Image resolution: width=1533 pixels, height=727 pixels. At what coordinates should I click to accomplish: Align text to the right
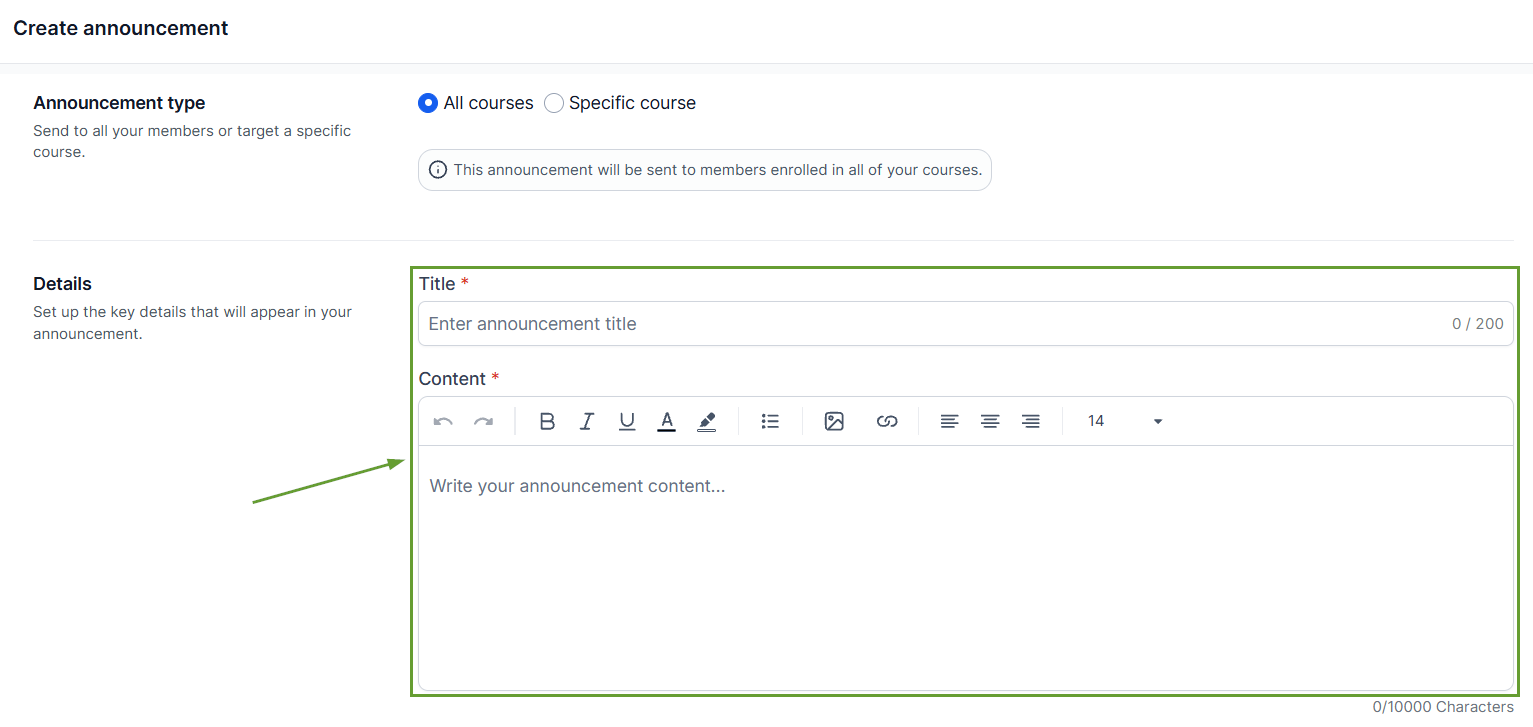click(1031, 422)
